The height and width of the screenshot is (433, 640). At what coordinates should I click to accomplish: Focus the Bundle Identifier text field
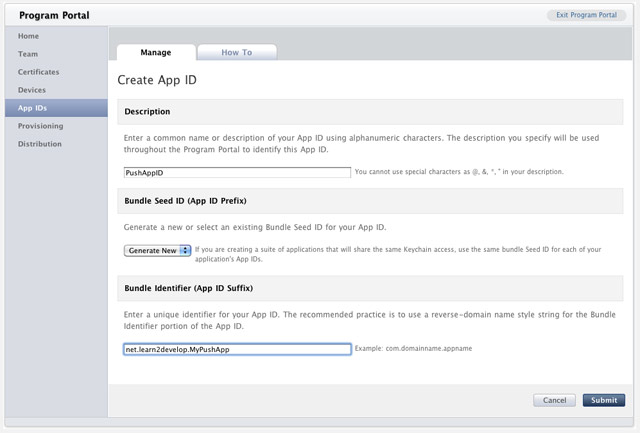[236, 349]
